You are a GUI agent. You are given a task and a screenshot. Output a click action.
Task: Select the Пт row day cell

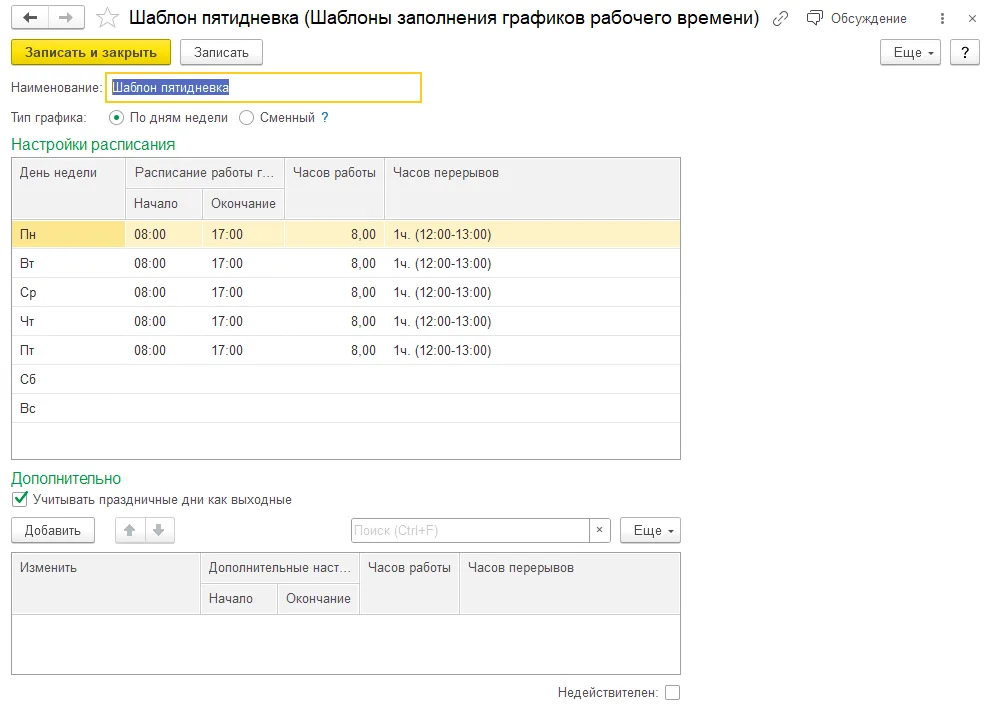tap(69, 350)
